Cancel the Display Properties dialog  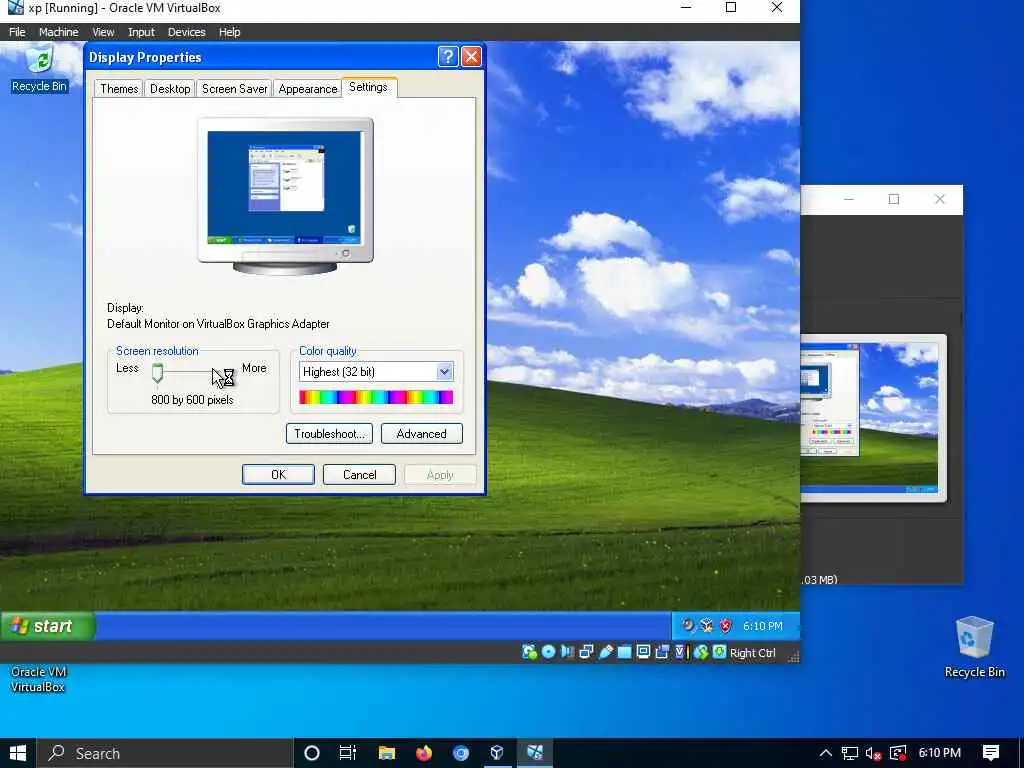359,475
